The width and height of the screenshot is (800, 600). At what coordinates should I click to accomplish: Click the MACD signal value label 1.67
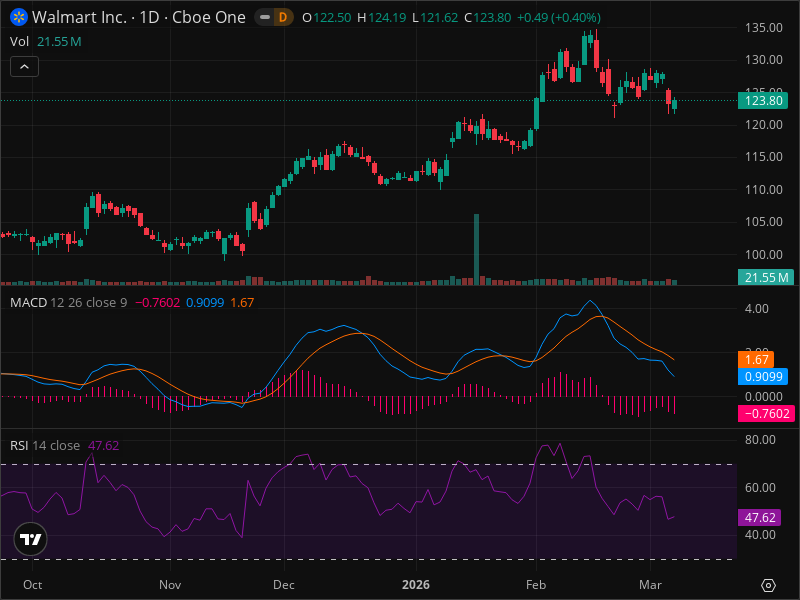coord(756,360)
